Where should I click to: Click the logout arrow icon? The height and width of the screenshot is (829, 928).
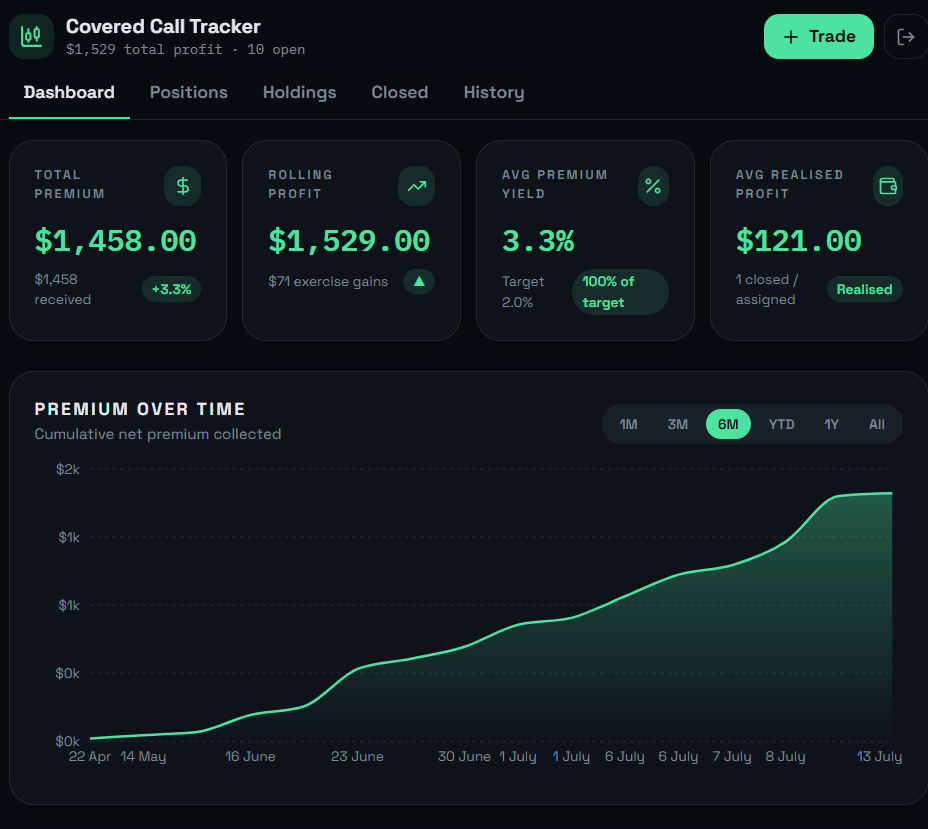click(x=906, y=37)
